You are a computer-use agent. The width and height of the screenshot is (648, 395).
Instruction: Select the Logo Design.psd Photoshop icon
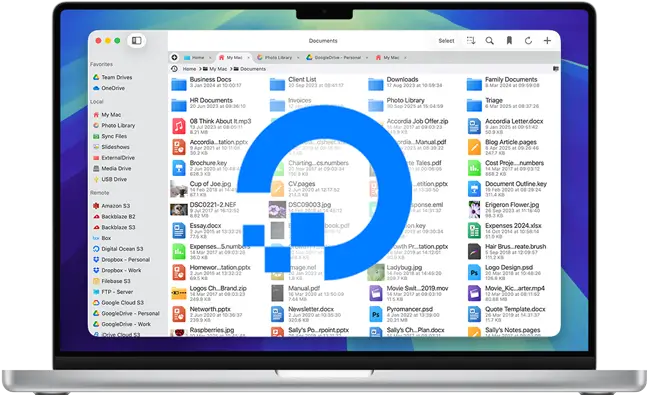point(474,272)
